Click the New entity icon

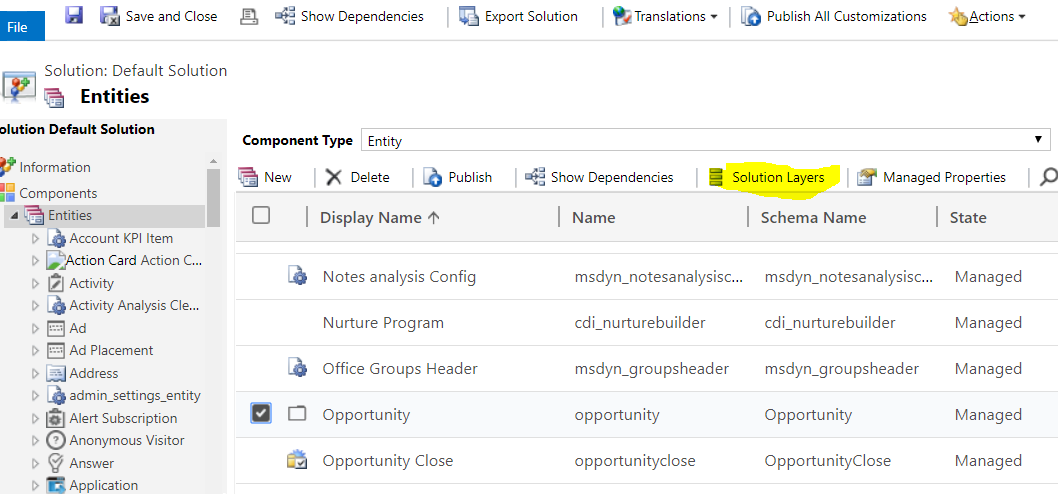click(x=248, y=177)
